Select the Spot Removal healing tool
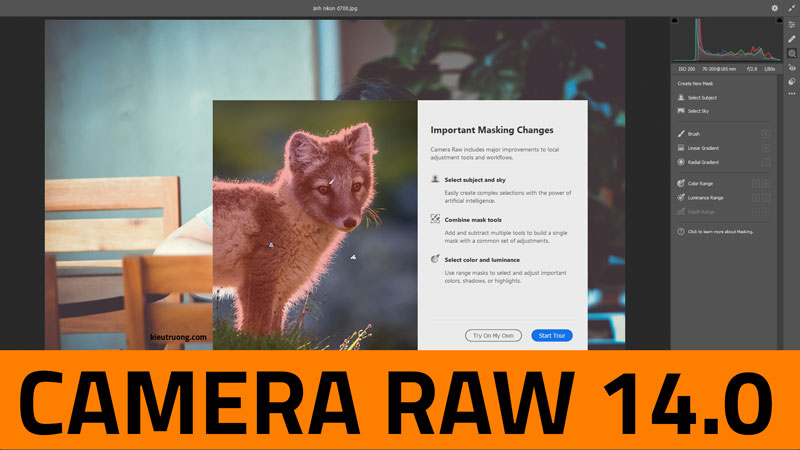This screenshot has width=800, height=450. (x=791, y=39)
